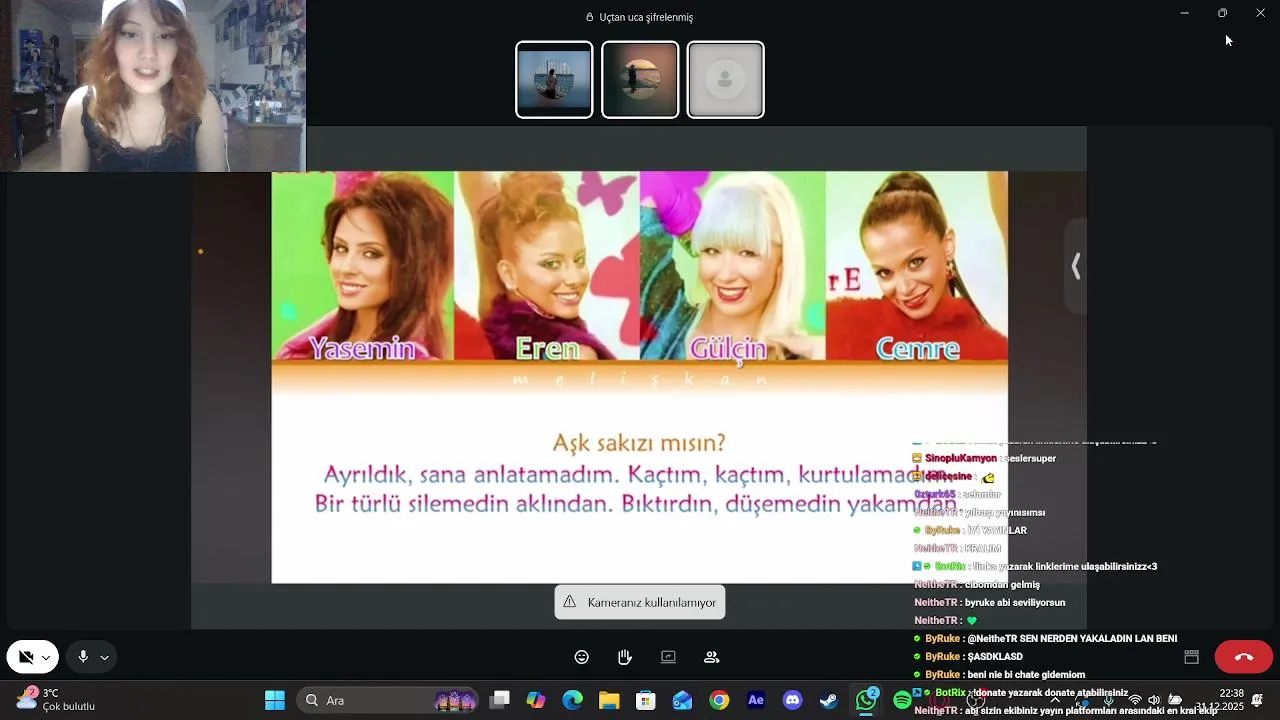Open Microsoft Edge from the taskbar
Screen dimensions: 1280x720
click(573, 700)
